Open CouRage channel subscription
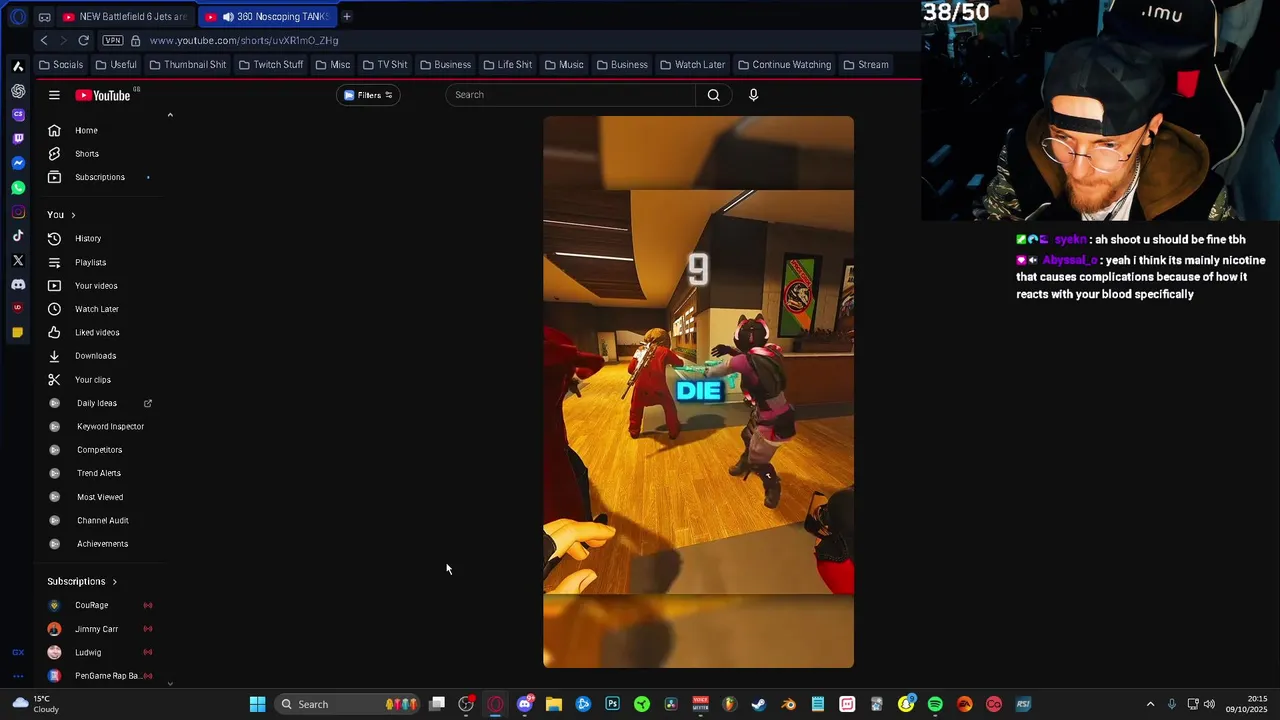The height and width of the screenshot is (720, 1280). click(91, 605)
